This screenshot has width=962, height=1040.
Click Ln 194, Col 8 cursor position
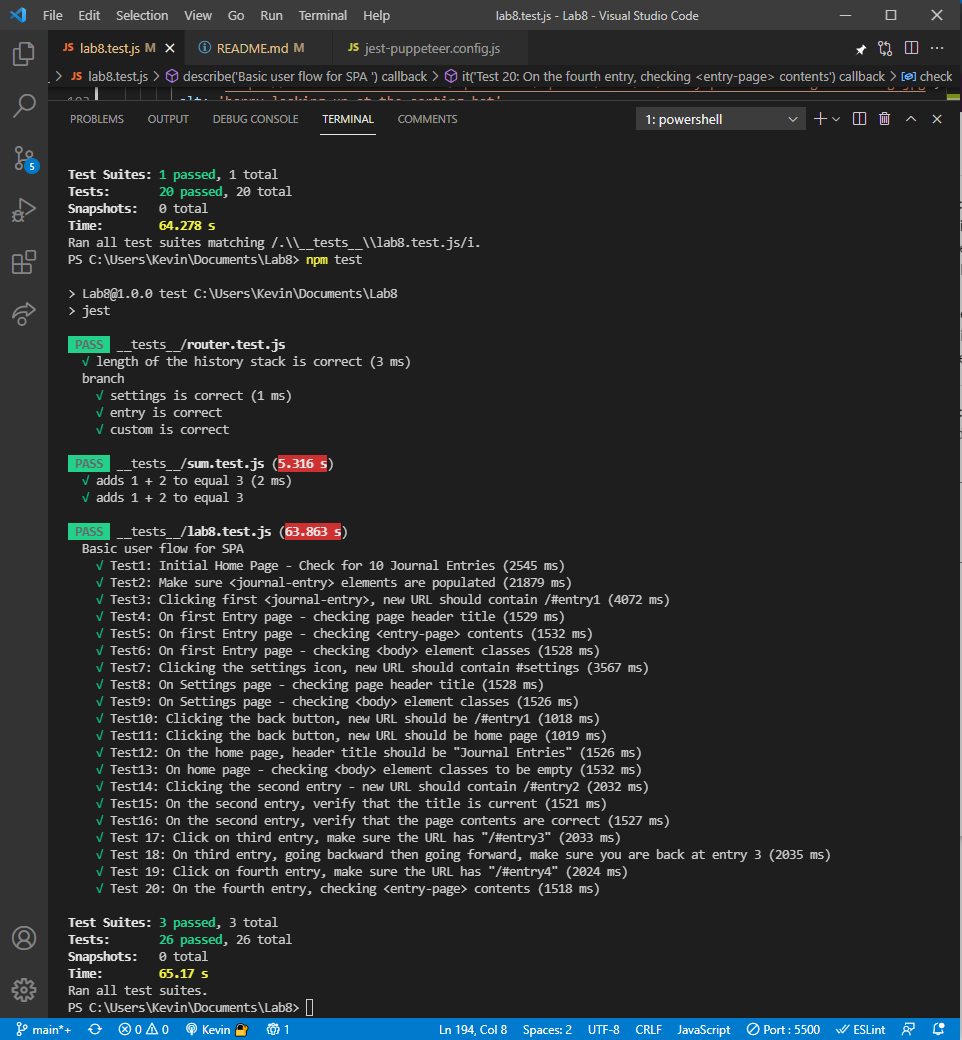pyautogui.click(x=473, y=1029)
